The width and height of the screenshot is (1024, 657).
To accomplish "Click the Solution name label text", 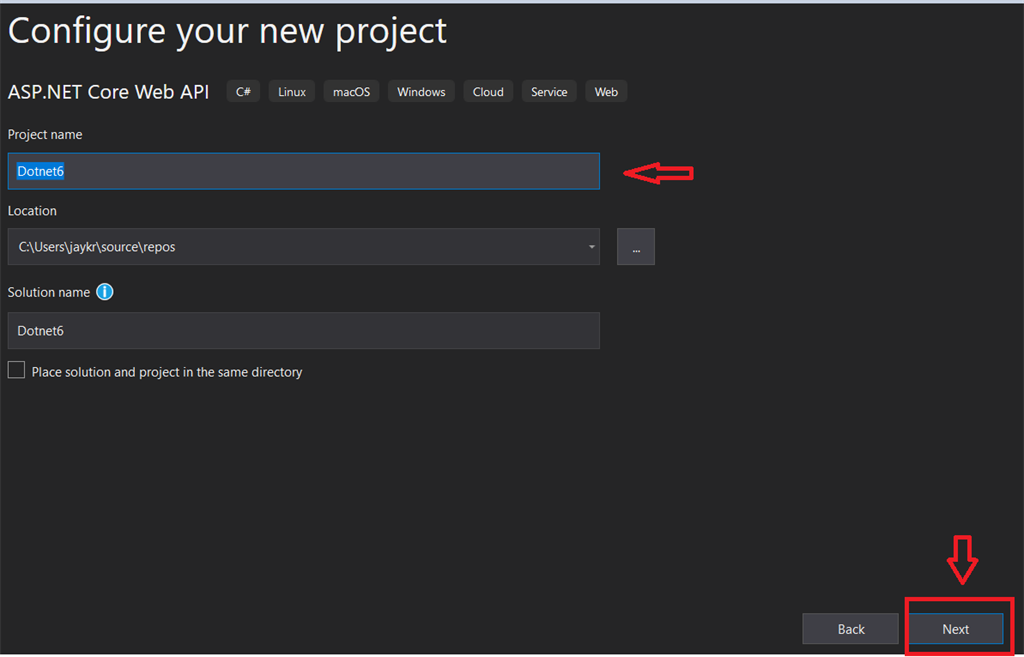I will point(49,292).
